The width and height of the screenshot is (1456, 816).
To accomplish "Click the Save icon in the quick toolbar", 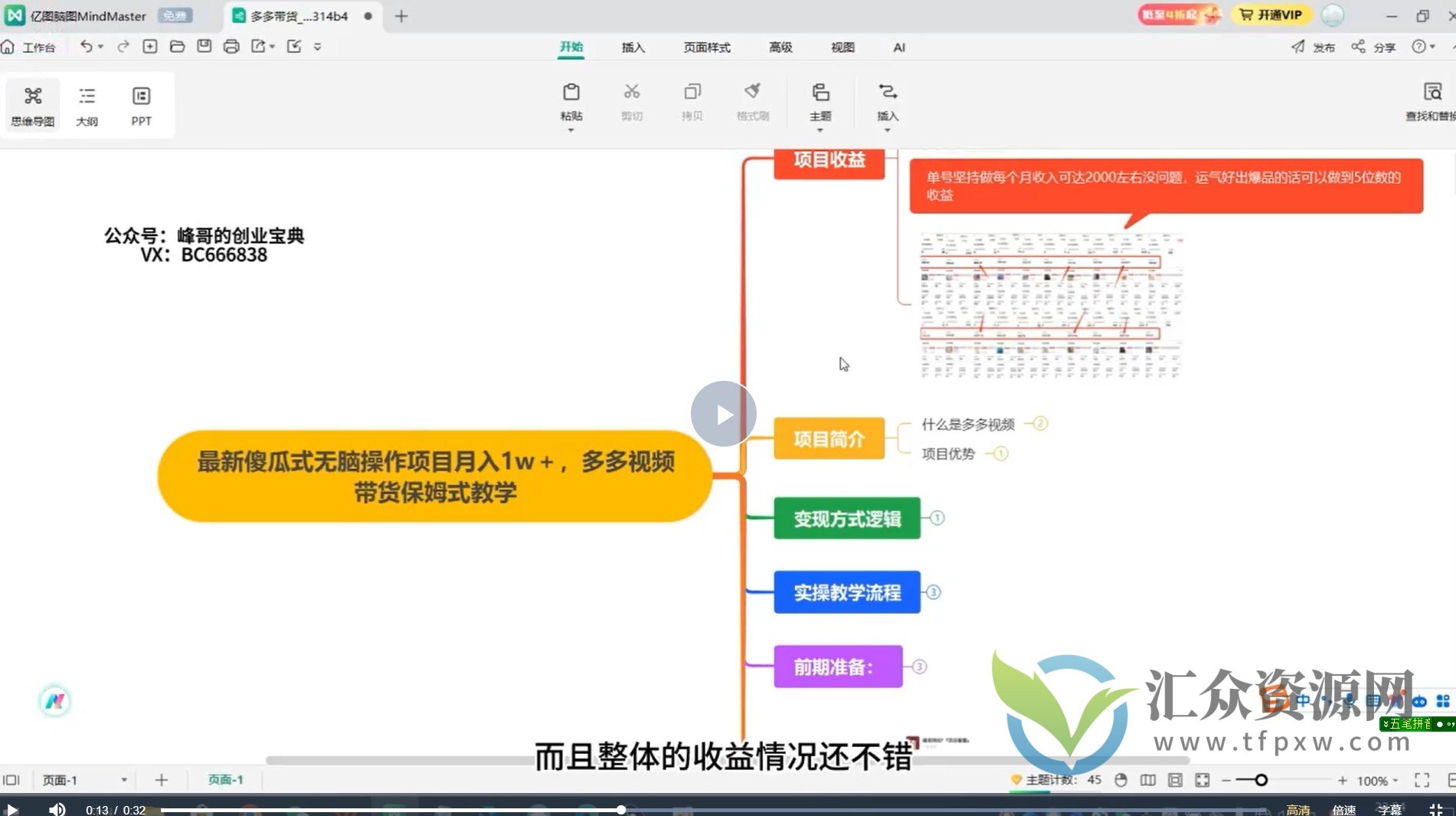I will click(203, 46).
